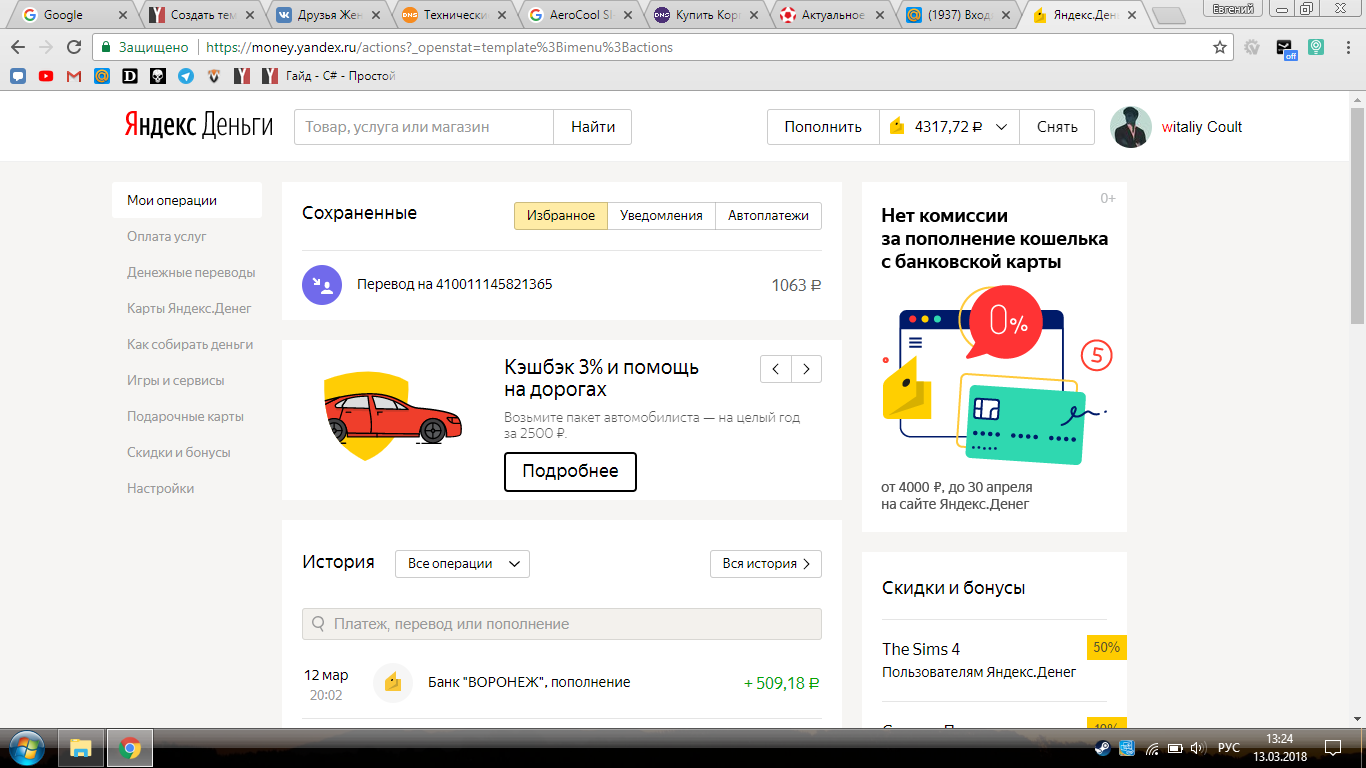This screenshot has width=1366, height=768.
Task: Click the purple transfer avatar next to Перевод
Action: point(322,285)
